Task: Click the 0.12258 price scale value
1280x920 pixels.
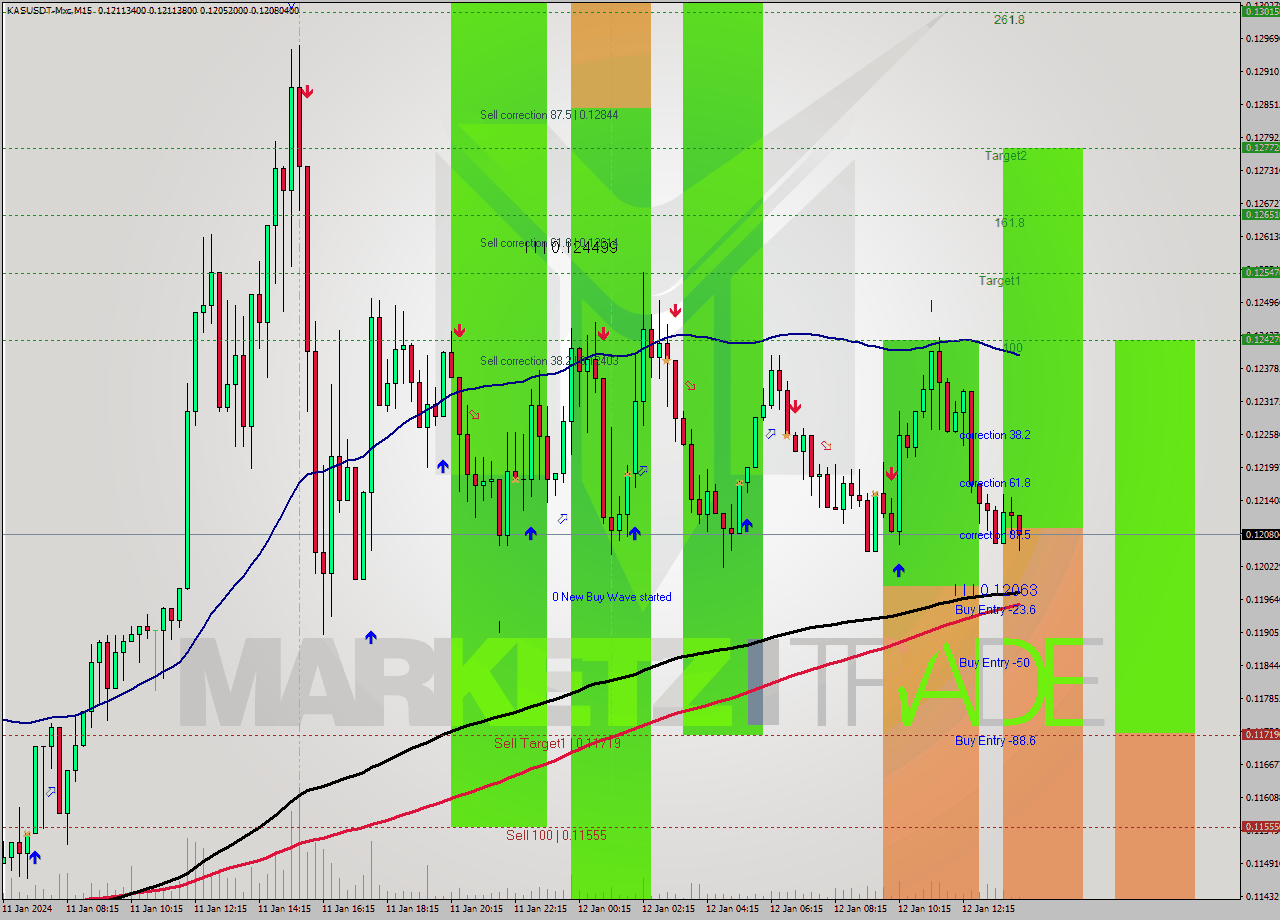Action: (x=1262, y=435)
